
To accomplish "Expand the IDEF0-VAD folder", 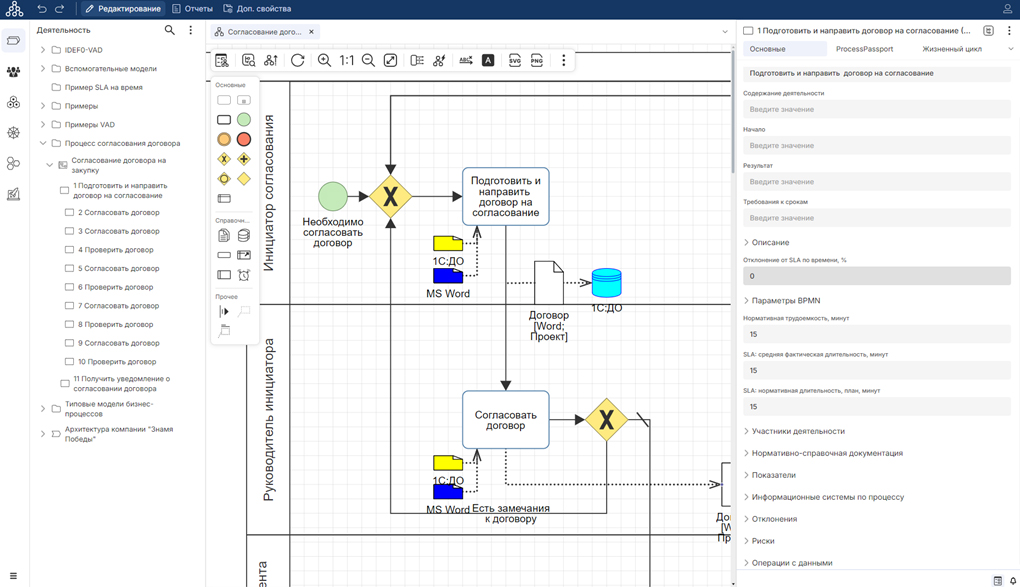I will 43,50.
